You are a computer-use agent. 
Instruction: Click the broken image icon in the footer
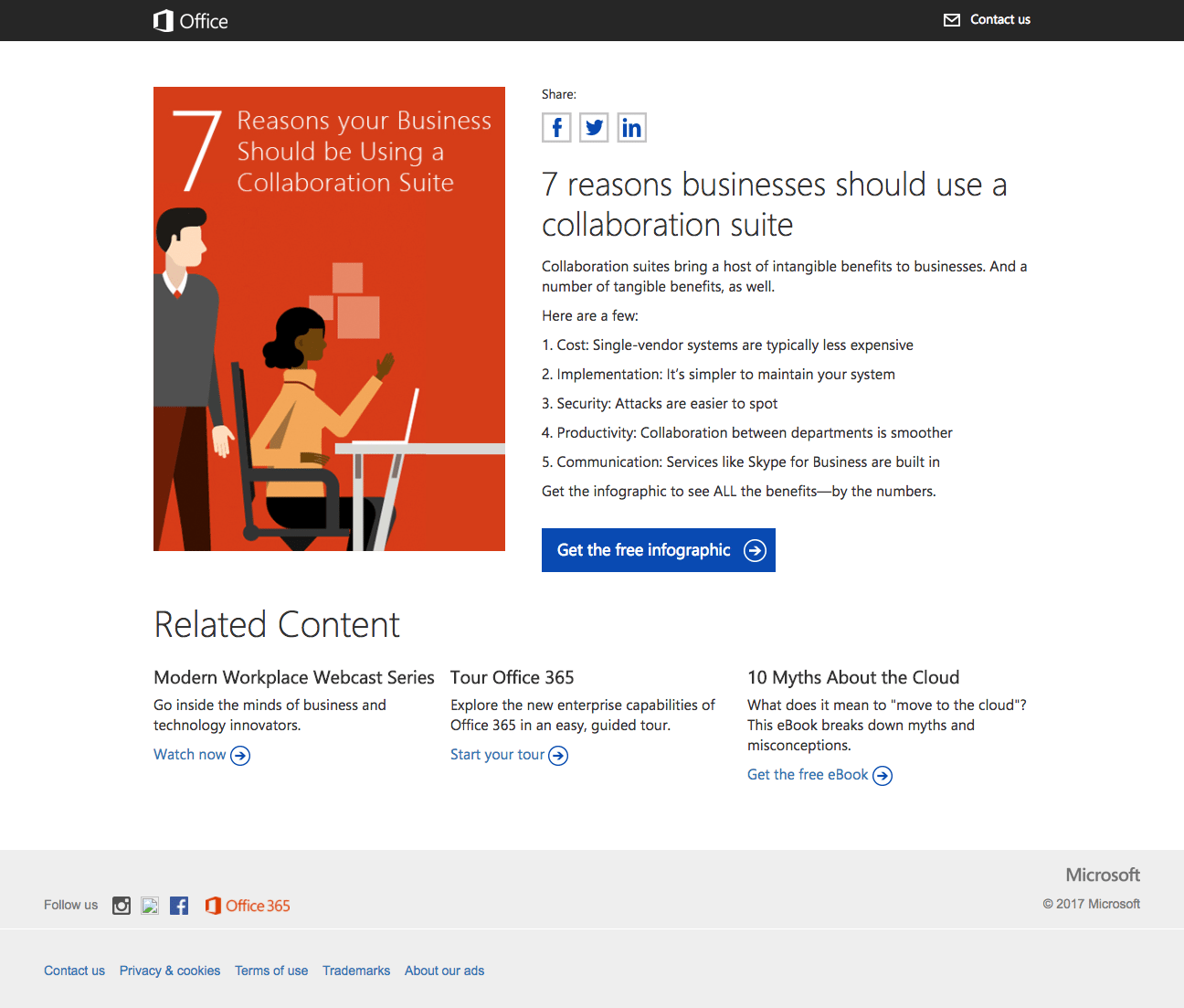[x=151, y=906]
